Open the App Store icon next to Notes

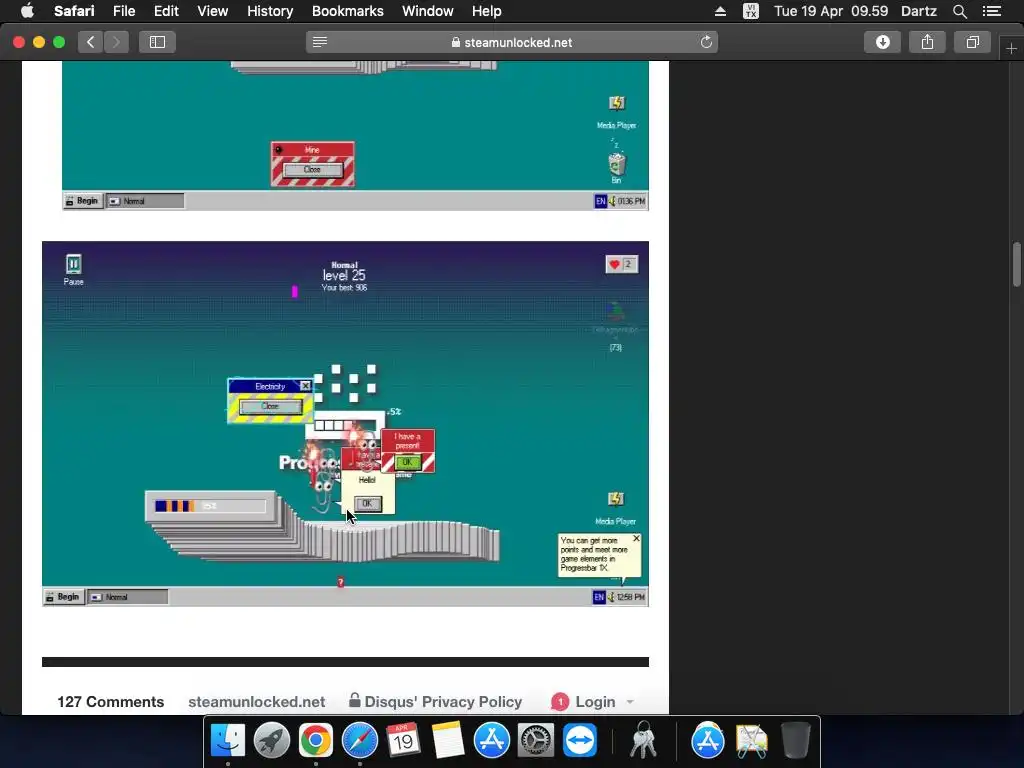(x=492, y=741)
